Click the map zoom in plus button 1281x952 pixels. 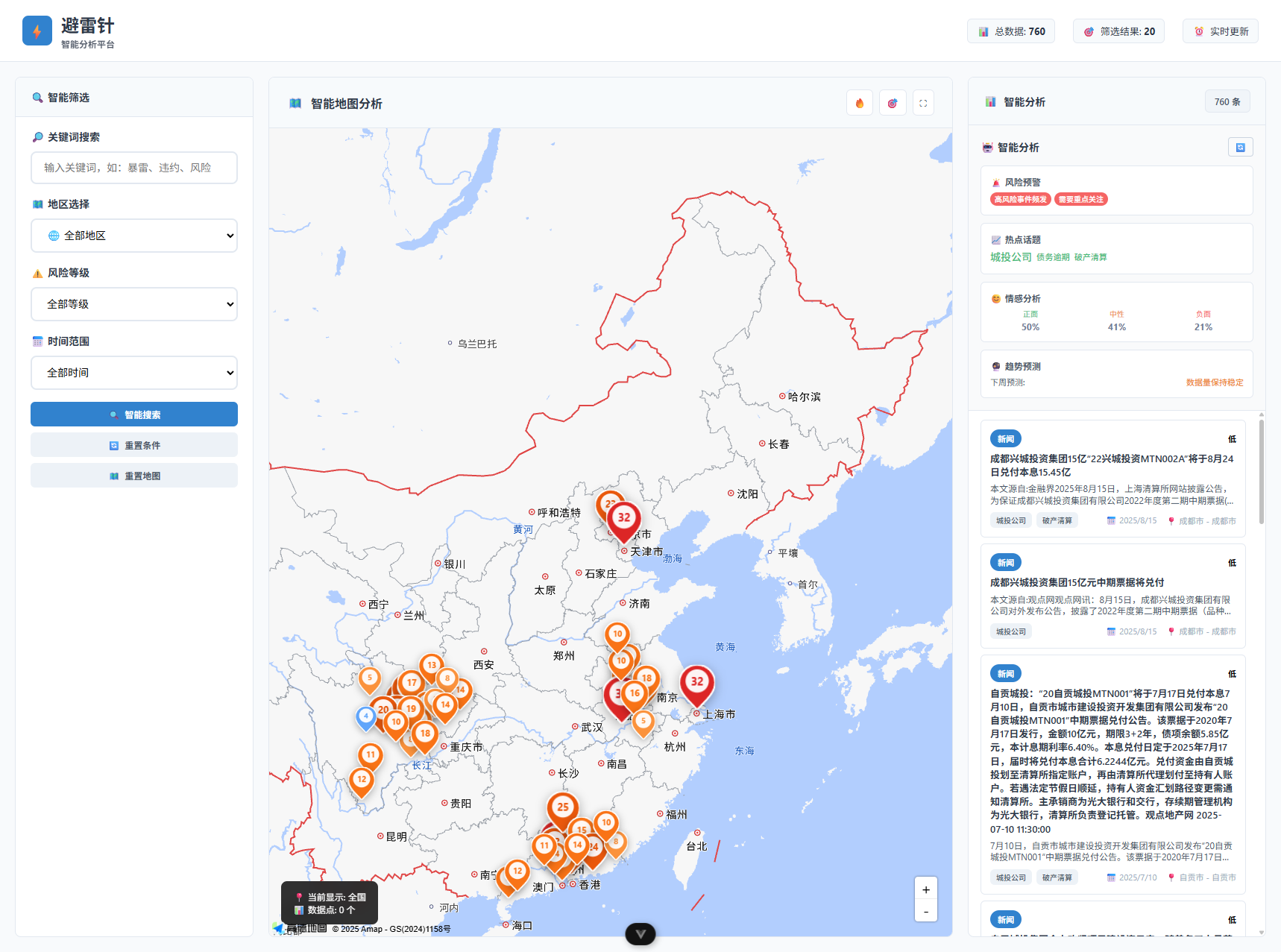[925, 889]
